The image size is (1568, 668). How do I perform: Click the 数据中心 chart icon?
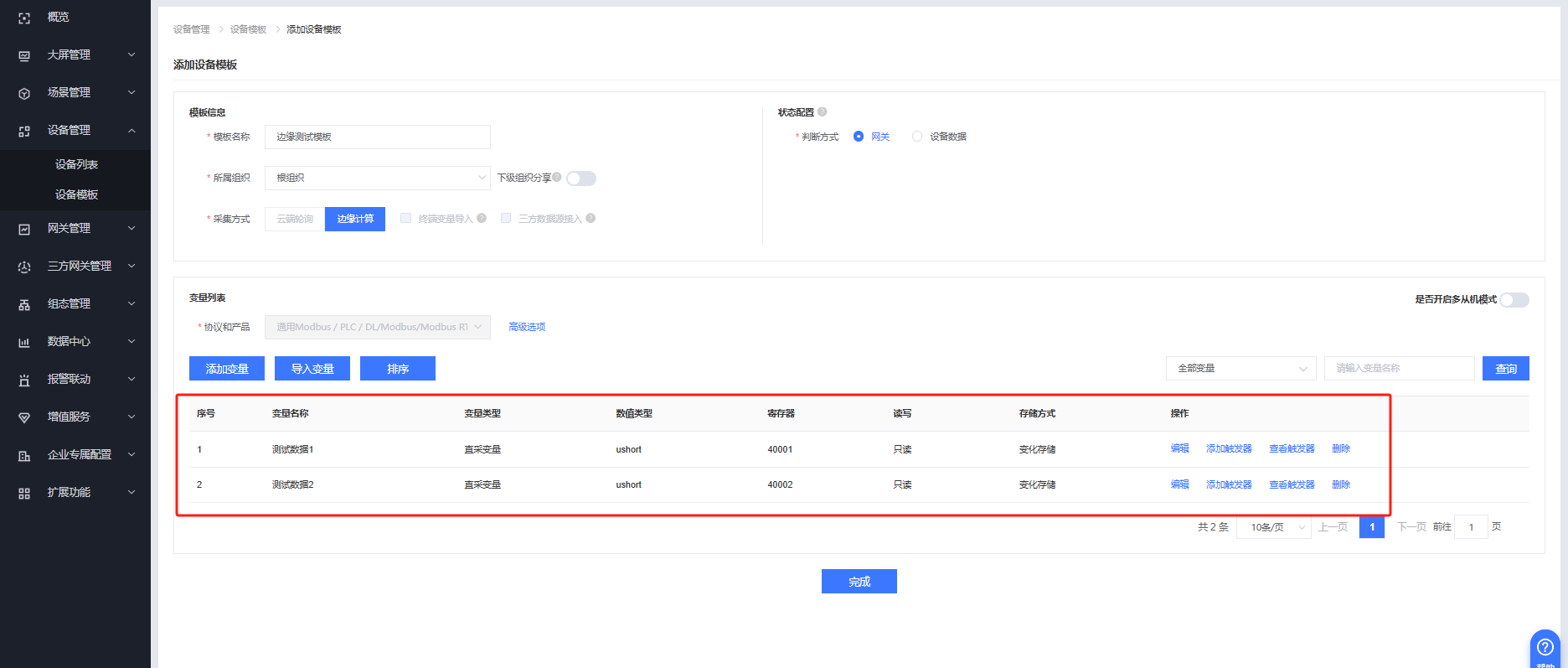coord(24,342)
